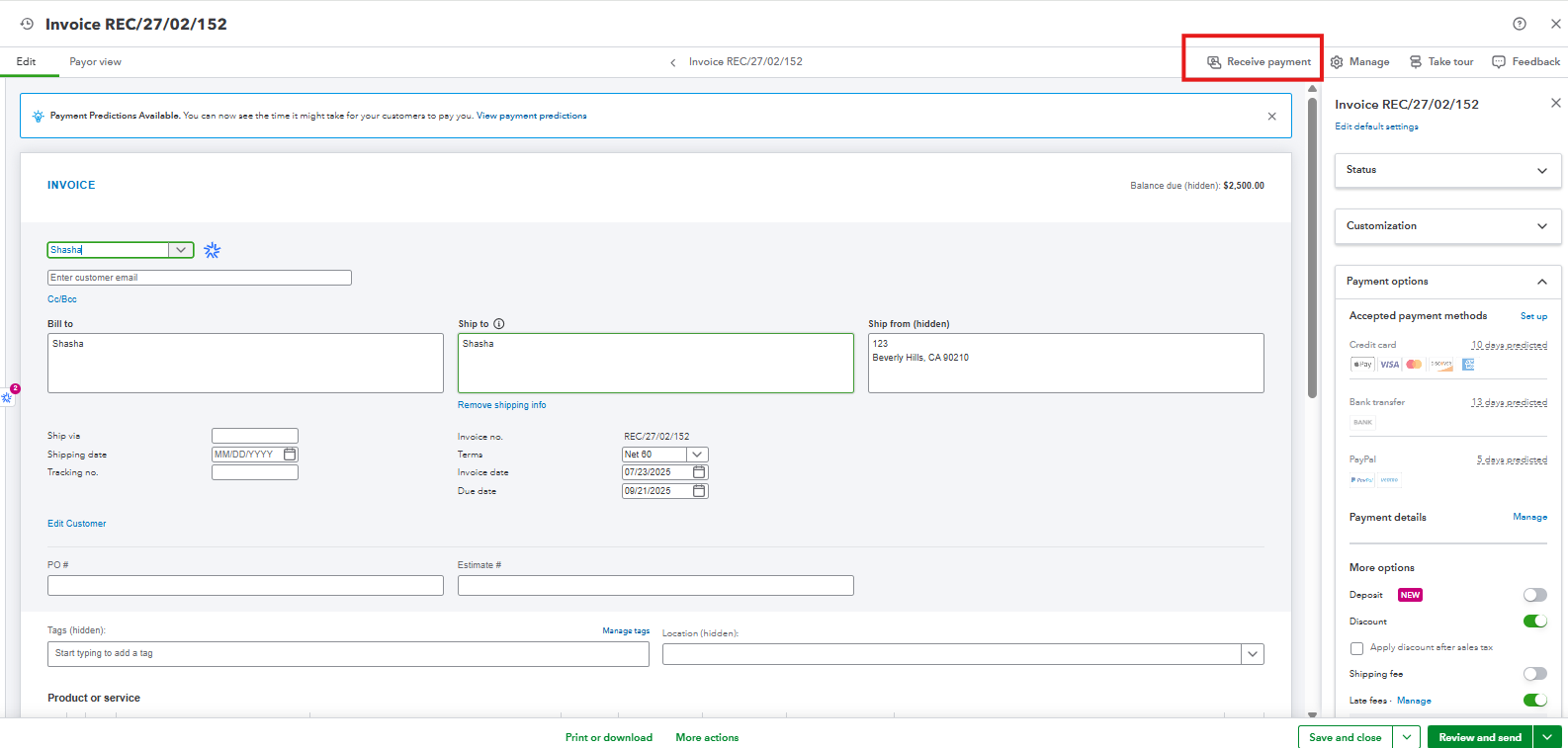The width and height of the screenshot is (1568, 748).
Task: Click the main form vertical scrollbar
Action: coord(1312,247)
